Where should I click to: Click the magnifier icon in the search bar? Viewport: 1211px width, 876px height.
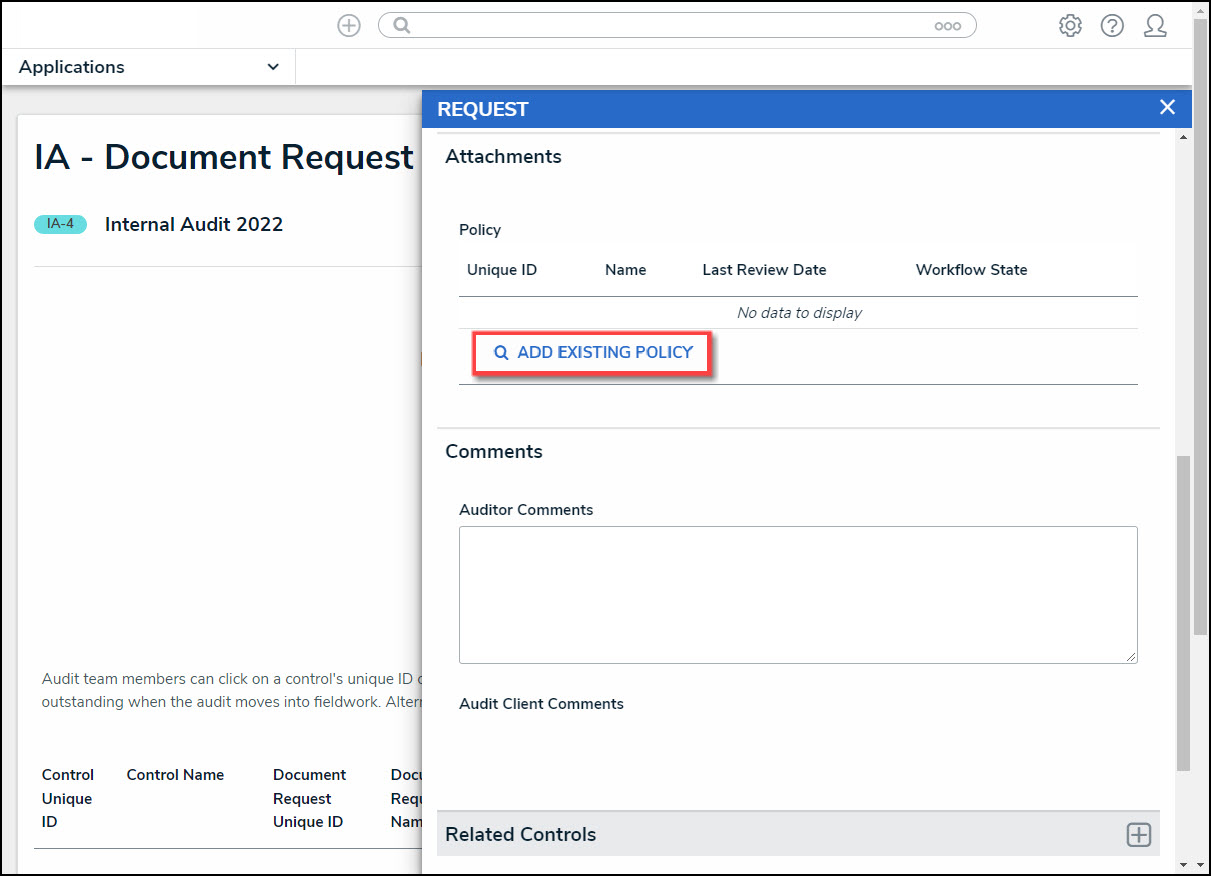(x=401, y=26)
